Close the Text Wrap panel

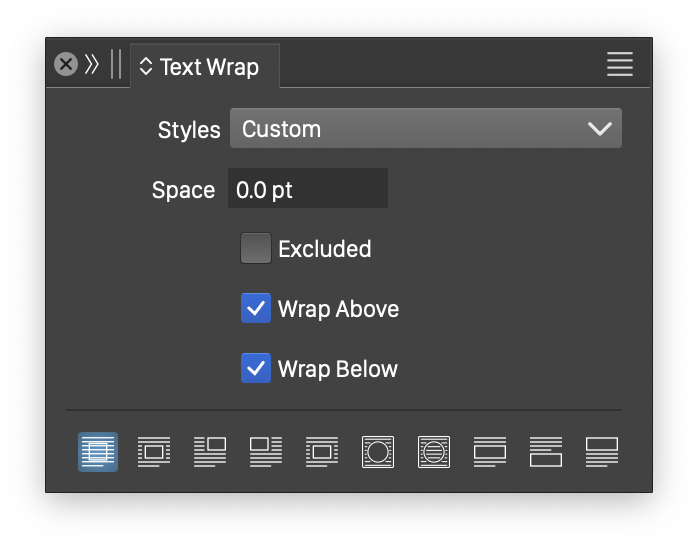click(x=66, y=65)
